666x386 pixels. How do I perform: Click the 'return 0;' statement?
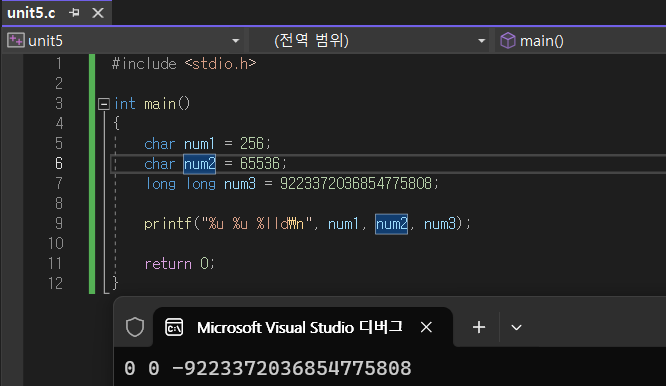click(179, 264)
